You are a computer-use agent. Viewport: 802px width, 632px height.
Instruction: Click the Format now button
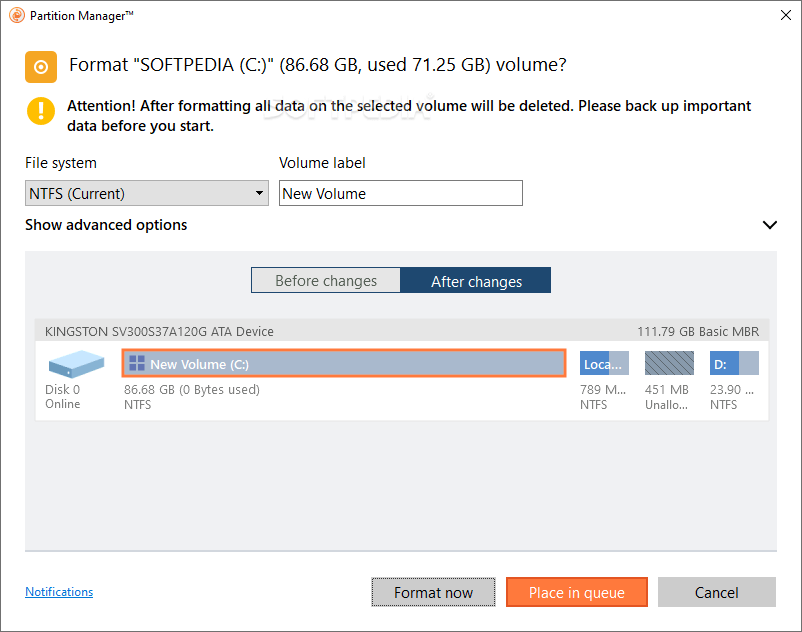pyautogui.click(x=433, y=592)
